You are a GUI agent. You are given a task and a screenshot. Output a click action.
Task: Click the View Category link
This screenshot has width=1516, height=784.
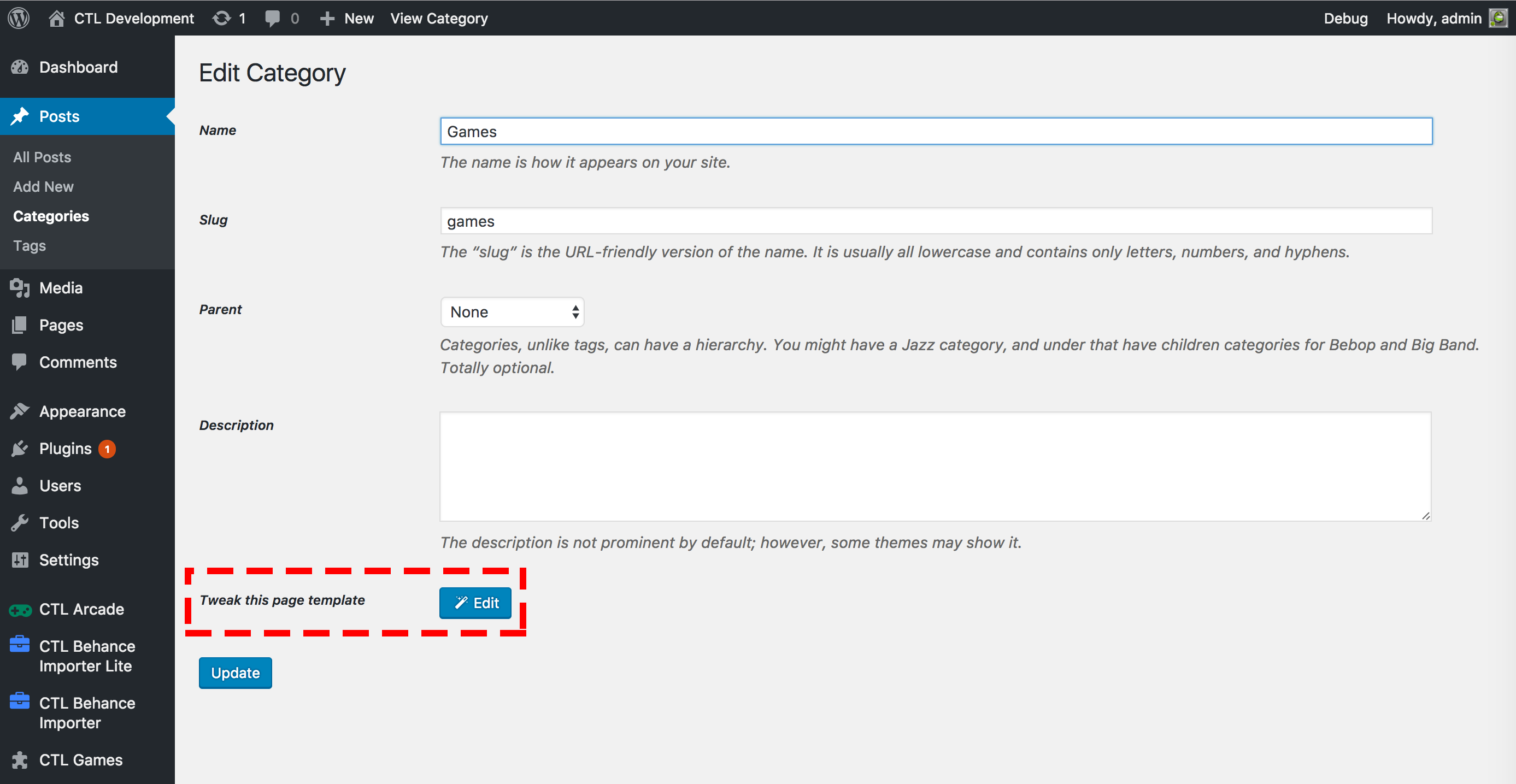coord(439,18)
